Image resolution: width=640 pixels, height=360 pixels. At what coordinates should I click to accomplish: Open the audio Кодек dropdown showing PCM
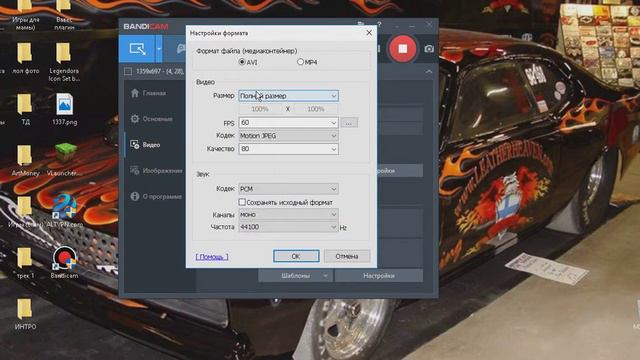[288, 189]
